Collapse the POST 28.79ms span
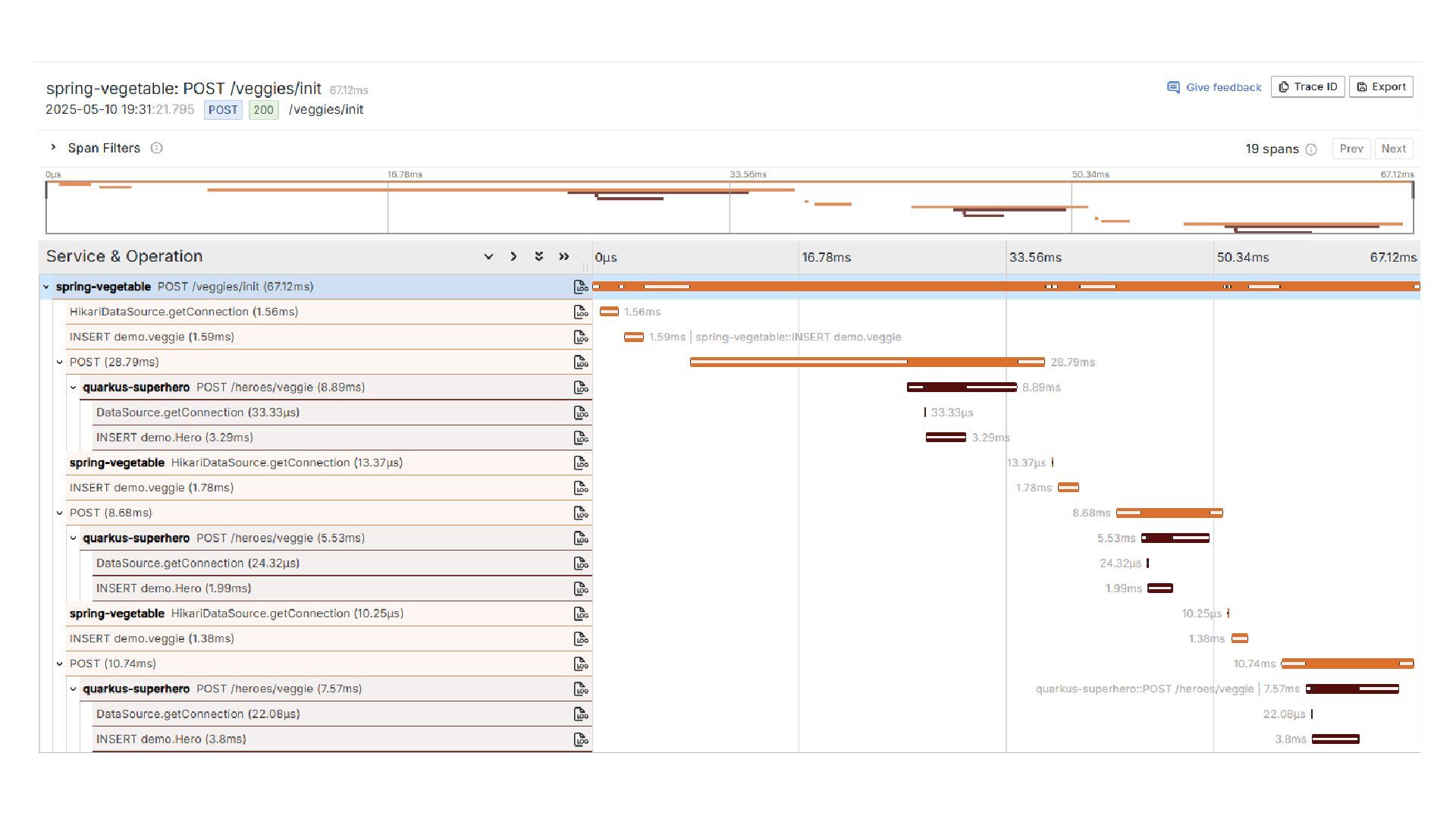The height and width of the screenshot is (819, 1456). point(60,362)
